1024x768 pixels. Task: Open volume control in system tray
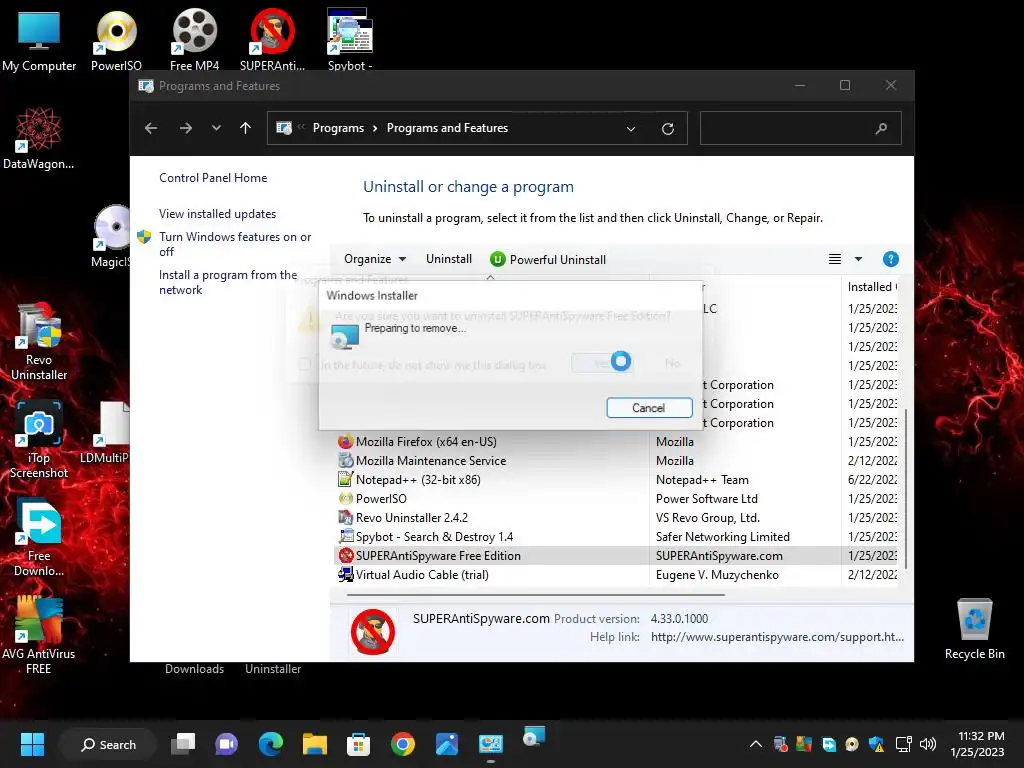click(927, 744)
